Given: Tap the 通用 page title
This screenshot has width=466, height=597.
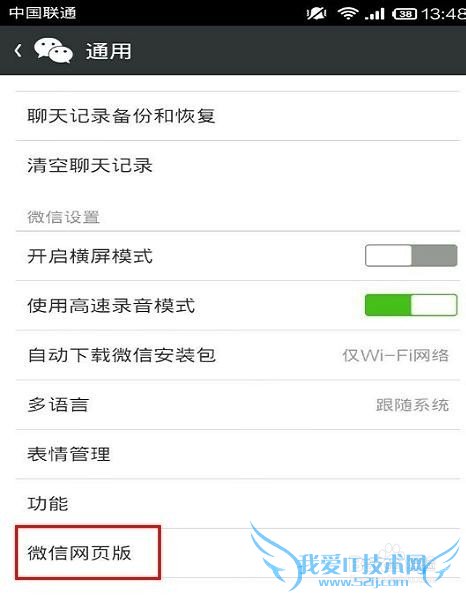Looking at the screenshot, I should (x=109, y=51).
